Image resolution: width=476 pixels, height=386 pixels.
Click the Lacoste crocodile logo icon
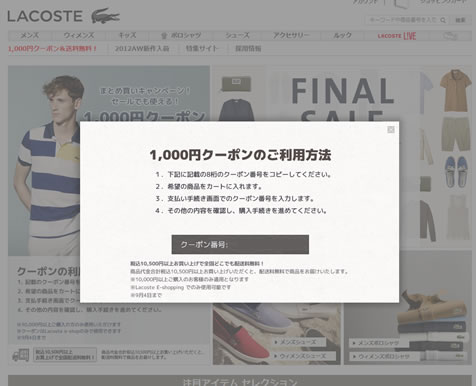(105, 16)
